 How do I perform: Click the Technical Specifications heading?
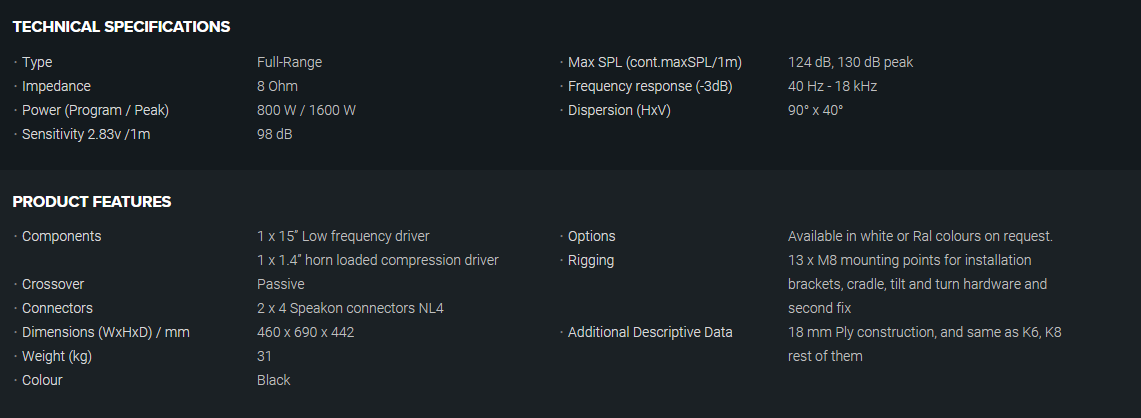121,26
